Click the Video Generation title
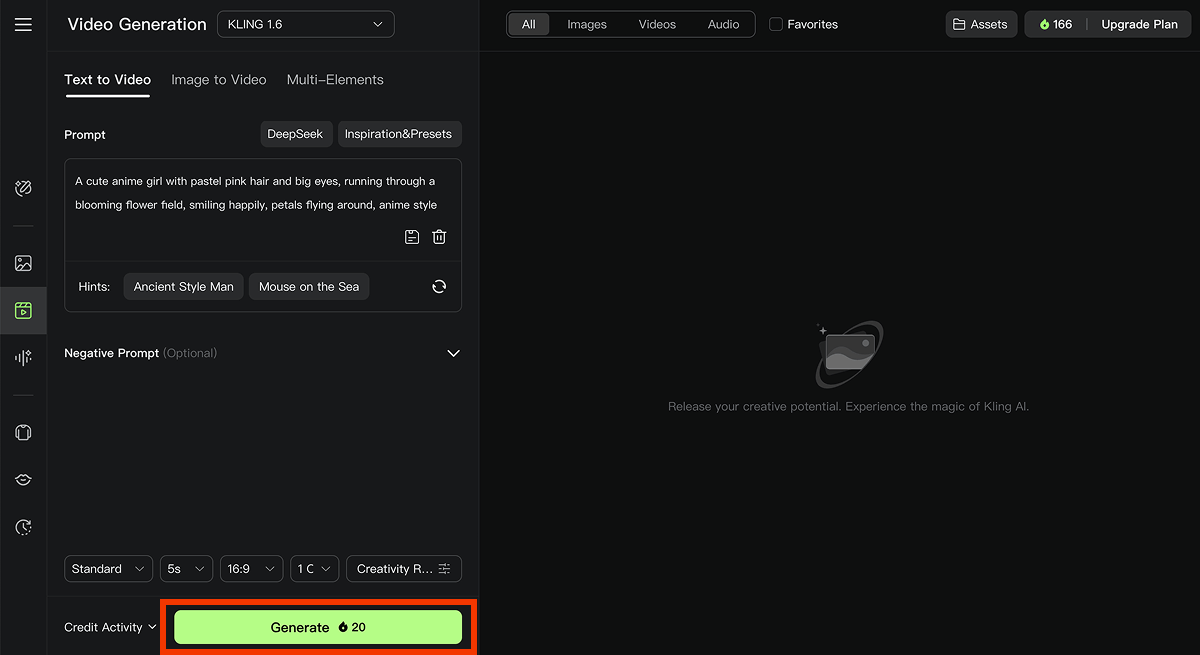 click(137, 24)
